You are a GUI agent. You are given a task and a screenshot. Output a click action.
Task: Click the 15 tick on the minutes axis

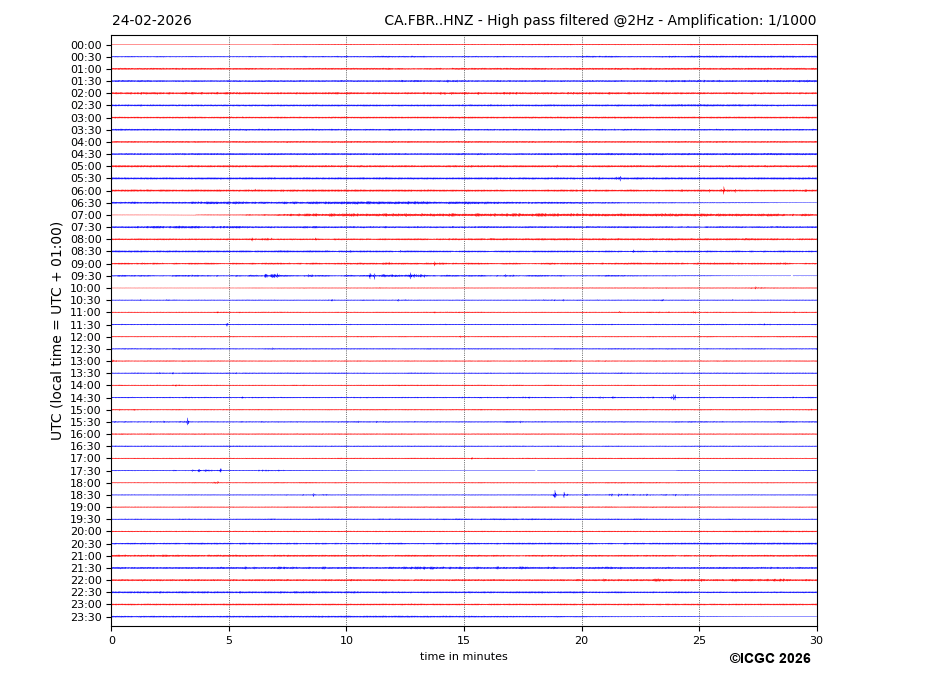point(464,640)
